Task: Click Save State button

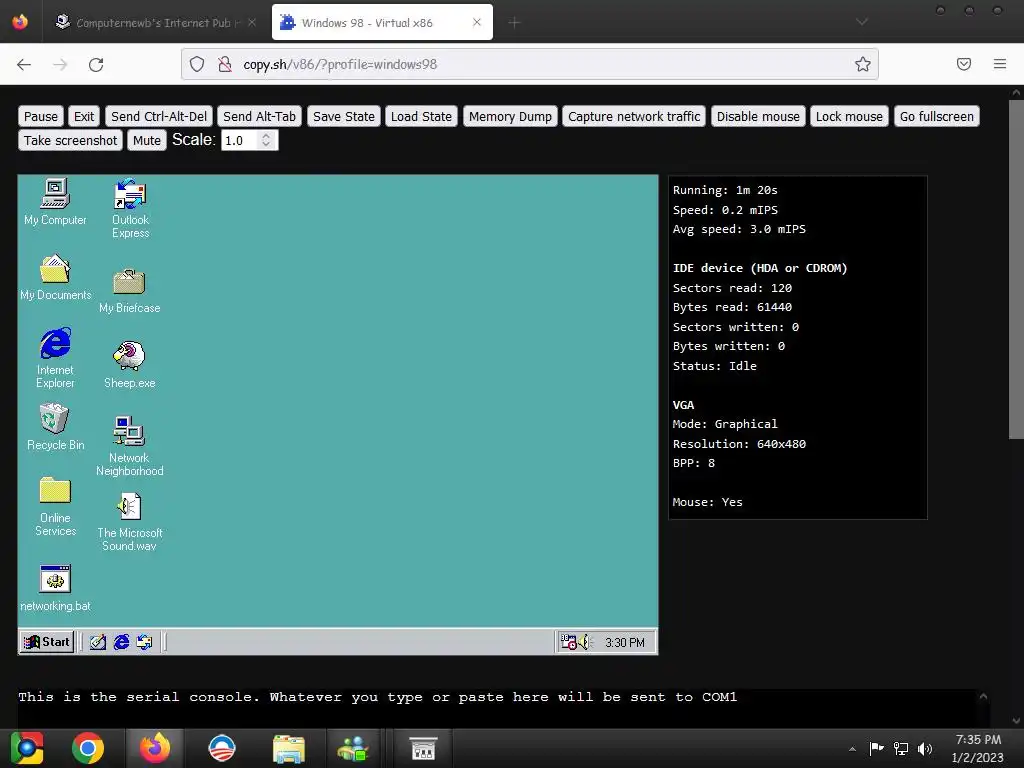Action: click(344, 116)
